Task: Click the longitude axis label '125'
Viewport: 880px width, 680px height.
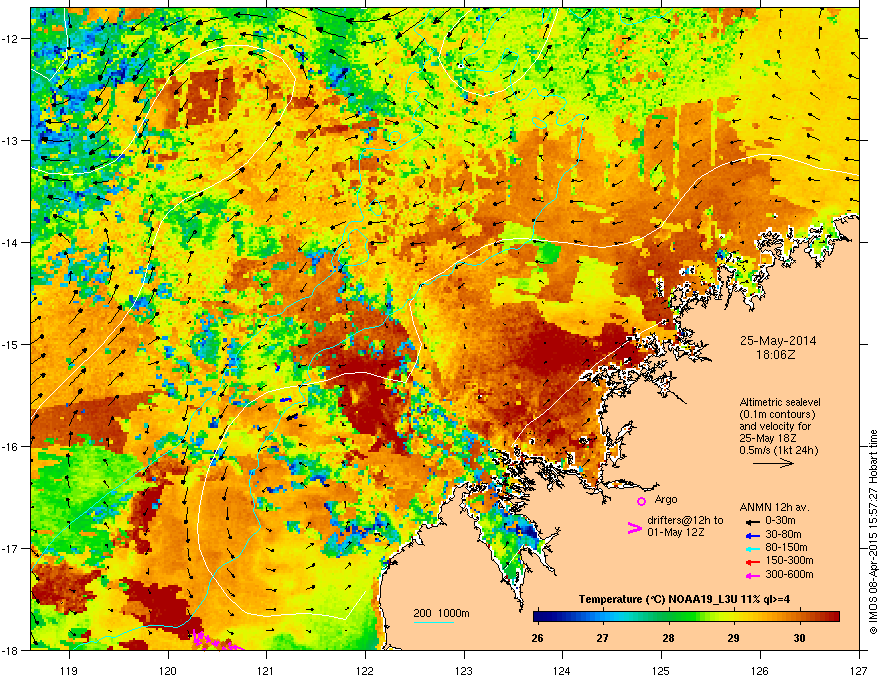Action: point(661,670)
